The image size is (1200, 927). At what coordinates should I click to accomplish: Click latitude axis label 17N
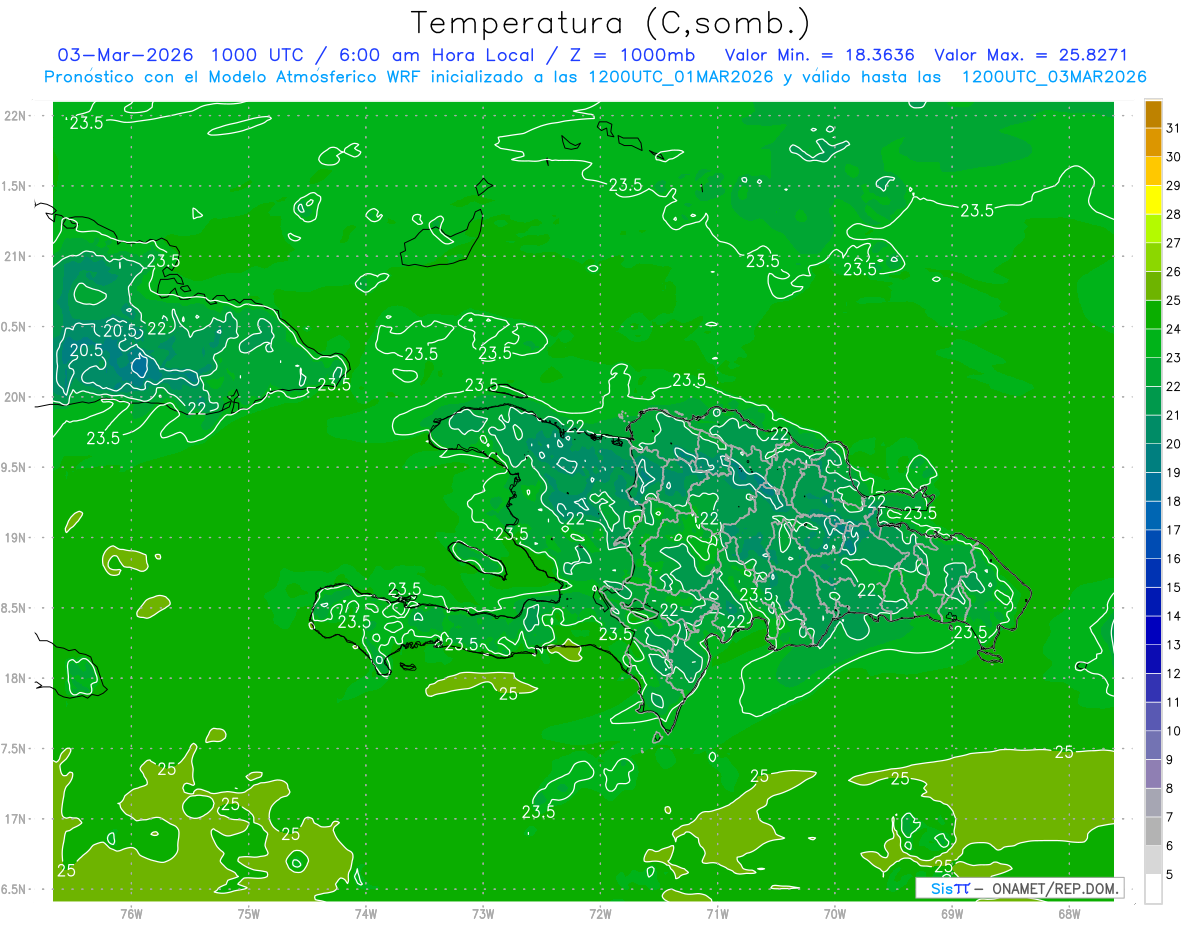[16, 819]
